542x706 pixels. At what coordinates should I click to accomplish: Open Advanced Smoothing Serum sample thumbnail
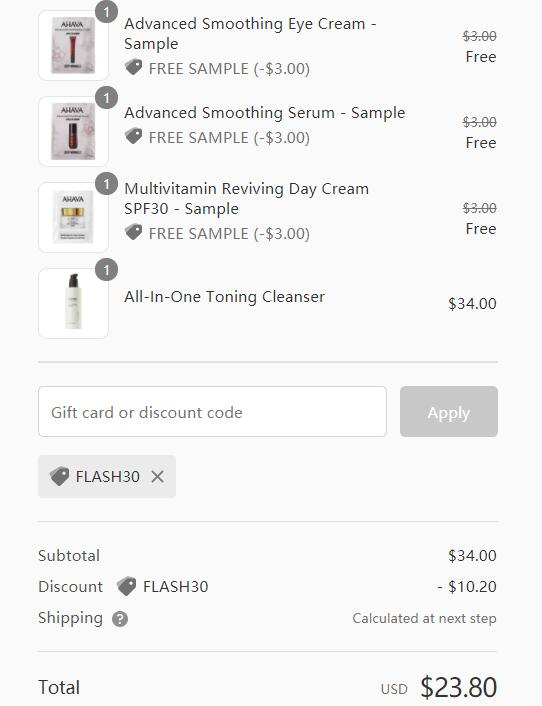coord(73,131)
